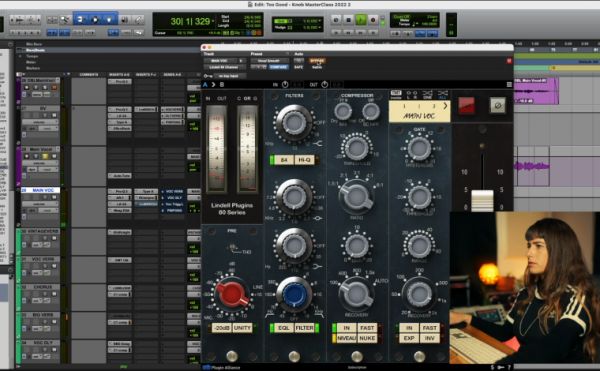The image size is (600, 371).
Task: Toggle the 84 EQ mode button
Action: click(284, 160)
